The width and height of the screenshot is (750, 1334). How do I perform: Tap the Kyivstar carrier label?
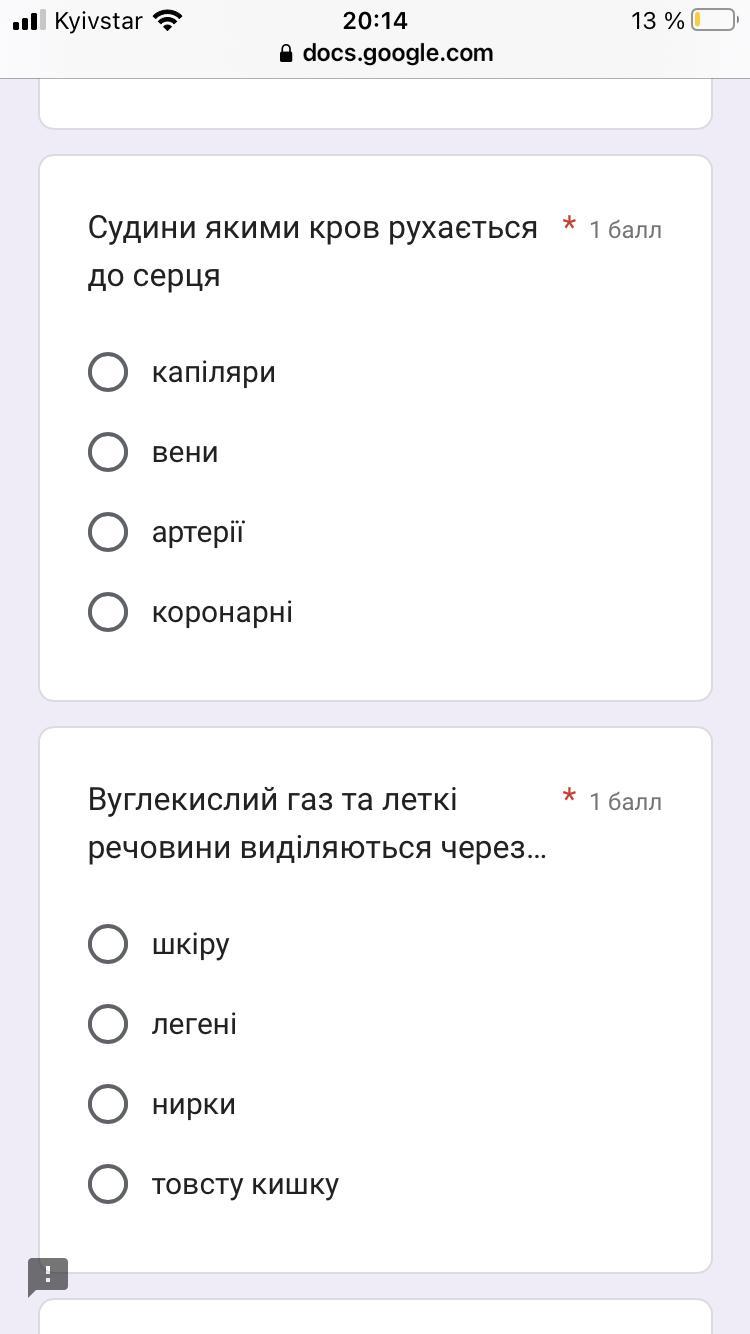tap(98, 20)
